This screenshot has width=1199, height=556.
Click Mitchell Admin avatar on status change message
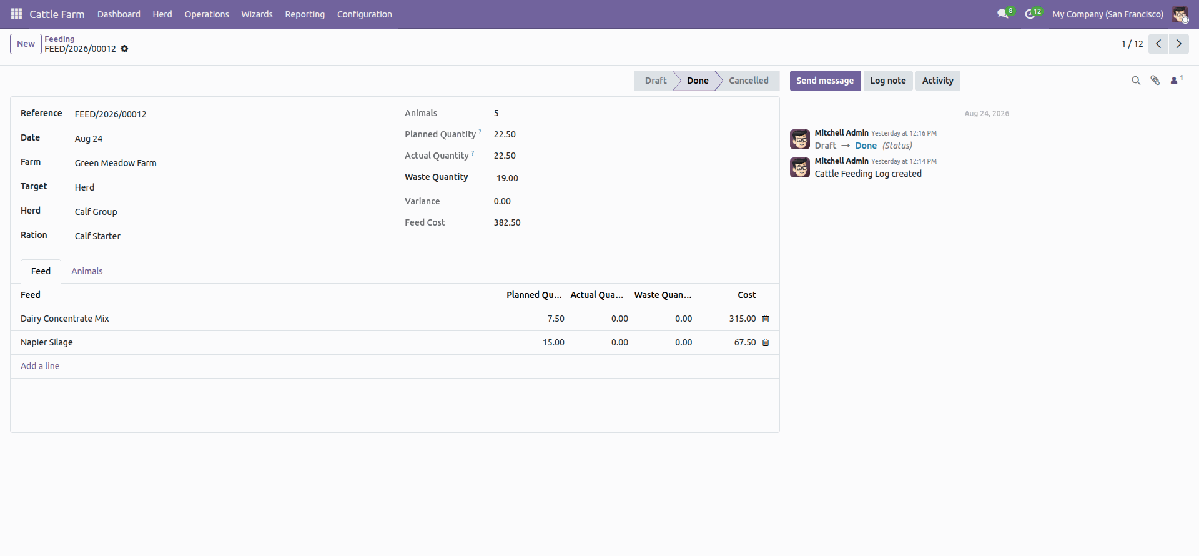pos(800,139)
